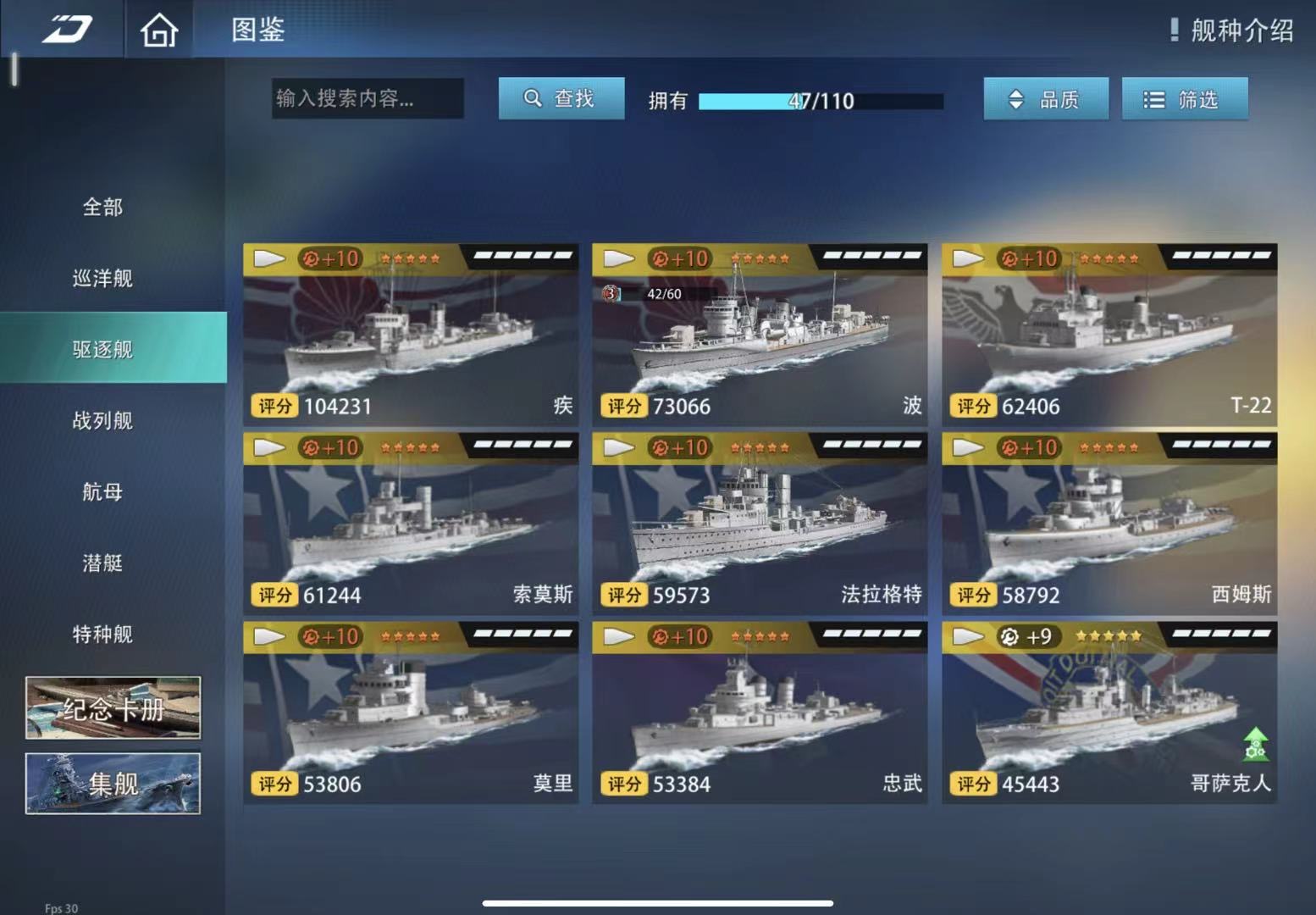Open the 法拉格特 ship card
Viewport: 1316px width, 915px height.
tap(760, 523)
